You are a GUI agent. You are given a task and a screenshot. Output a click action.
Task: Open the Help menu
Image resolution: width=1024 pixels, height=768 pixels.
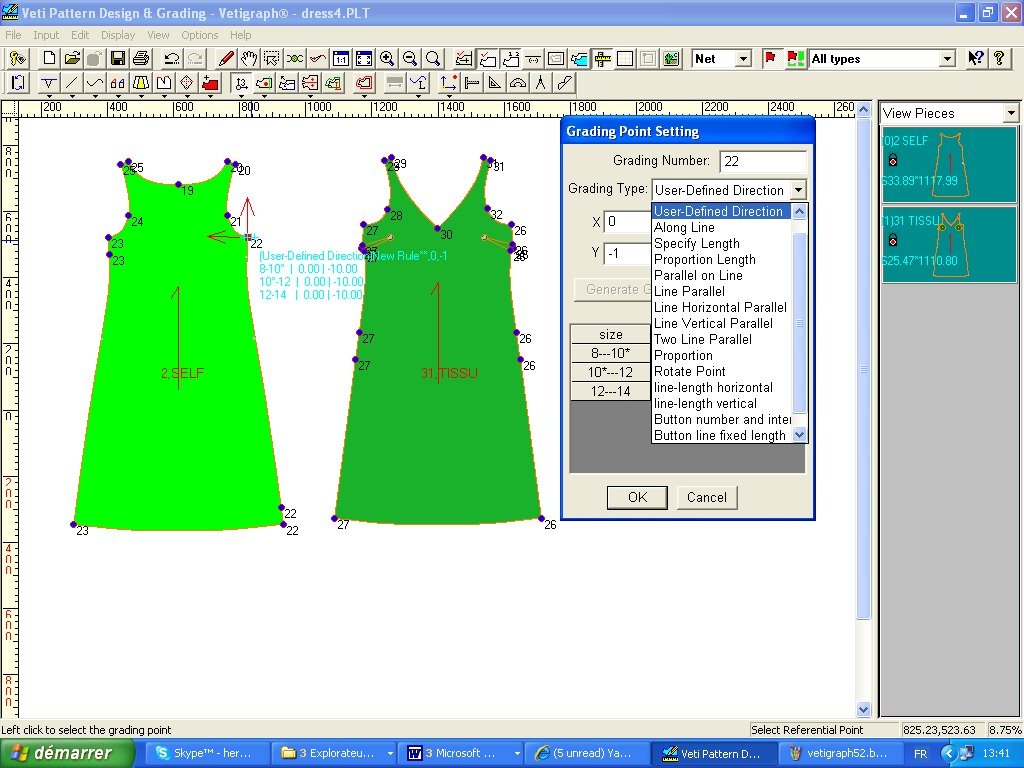240,35
